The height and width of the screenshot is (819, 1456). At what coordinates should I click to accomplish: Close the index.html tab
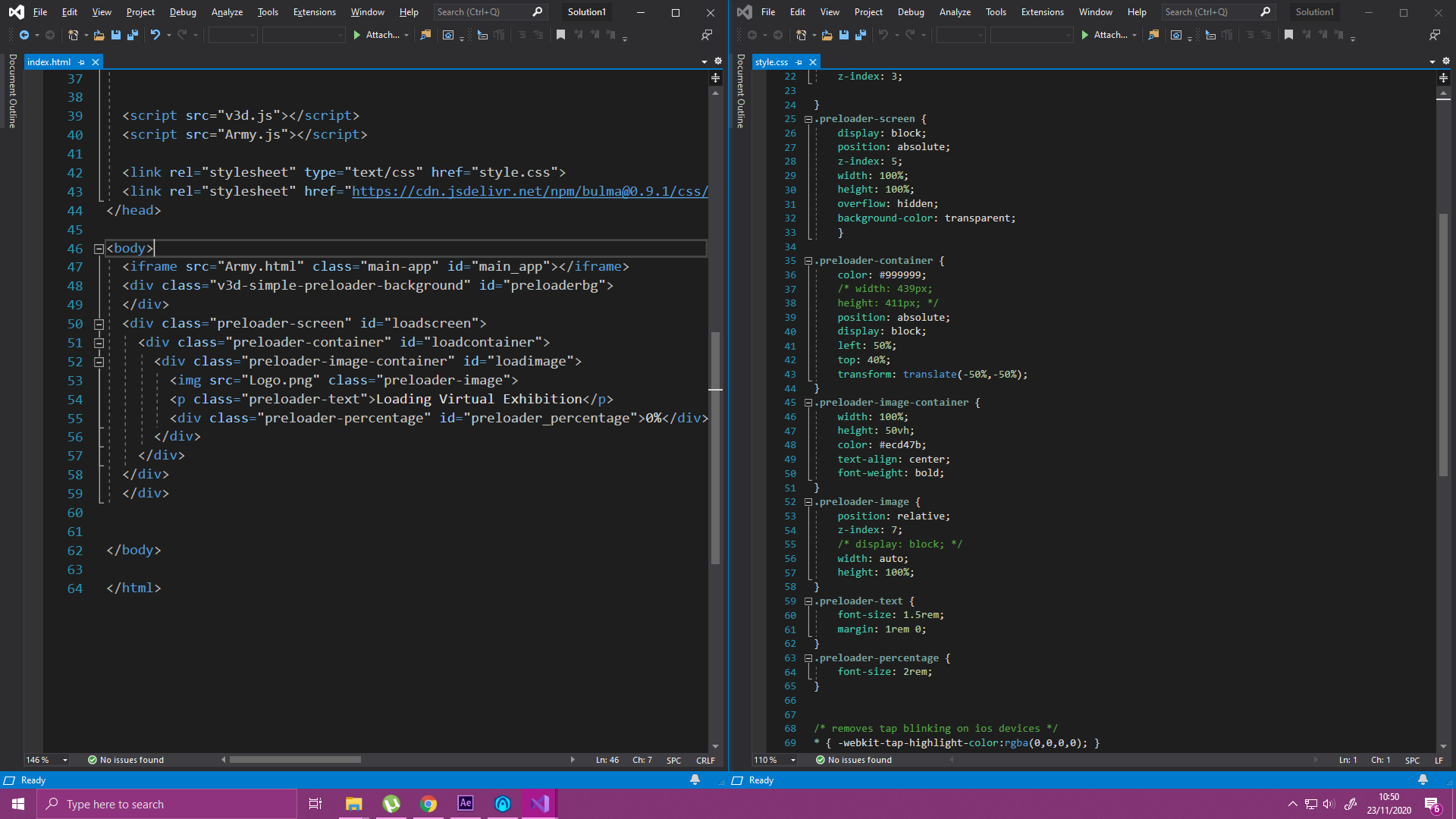96,62
